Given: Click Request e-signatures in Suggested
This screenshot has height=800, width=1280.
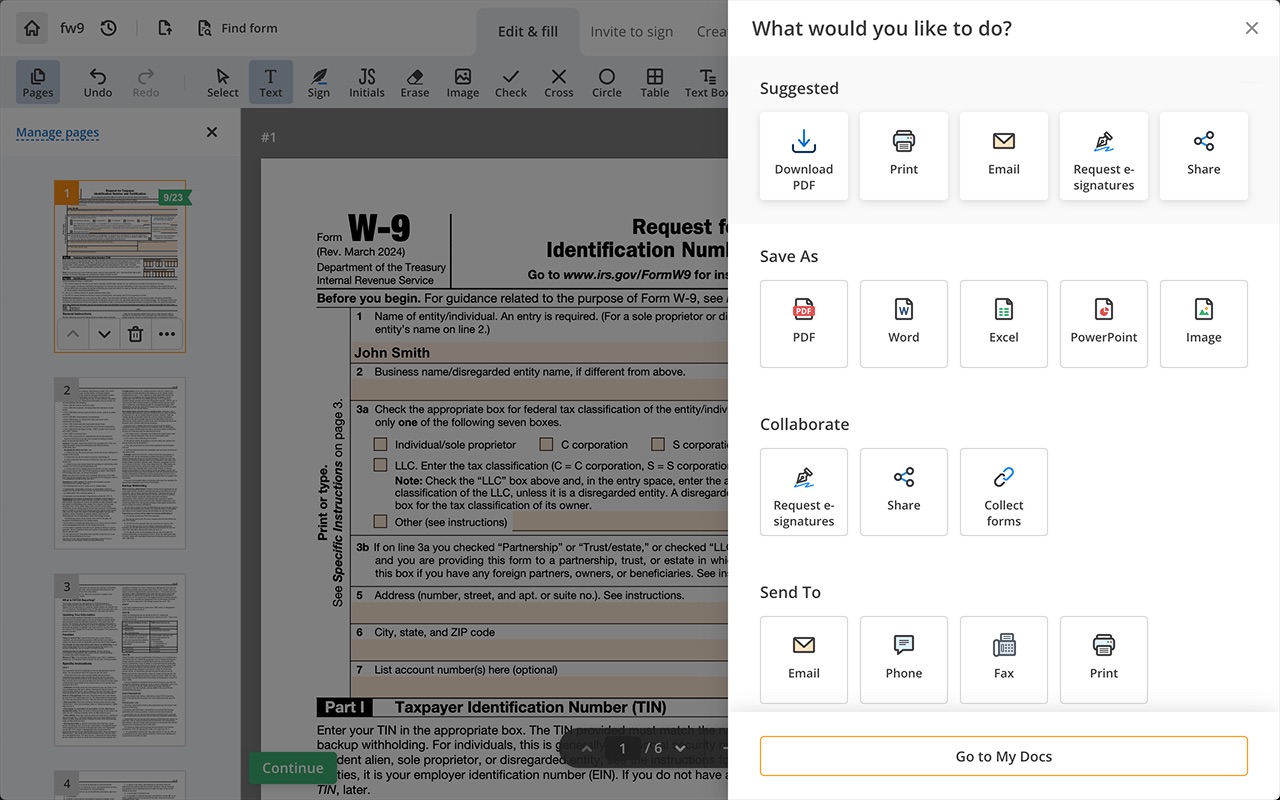Looking at the screenshot, I should pyautogui.click(x=1104, y=156).
